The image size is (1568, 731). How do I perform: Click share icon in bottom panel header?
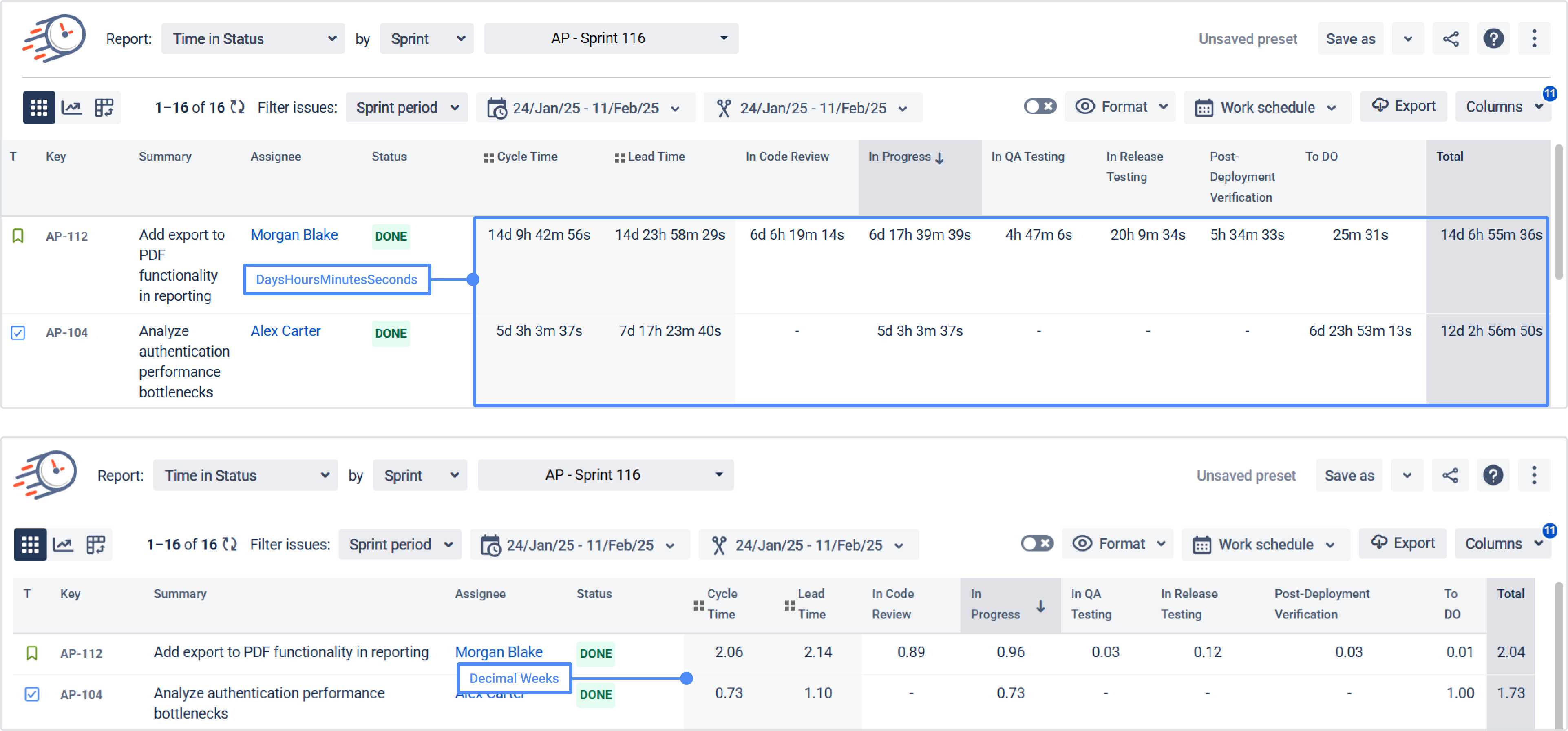tap(1450, 476)
